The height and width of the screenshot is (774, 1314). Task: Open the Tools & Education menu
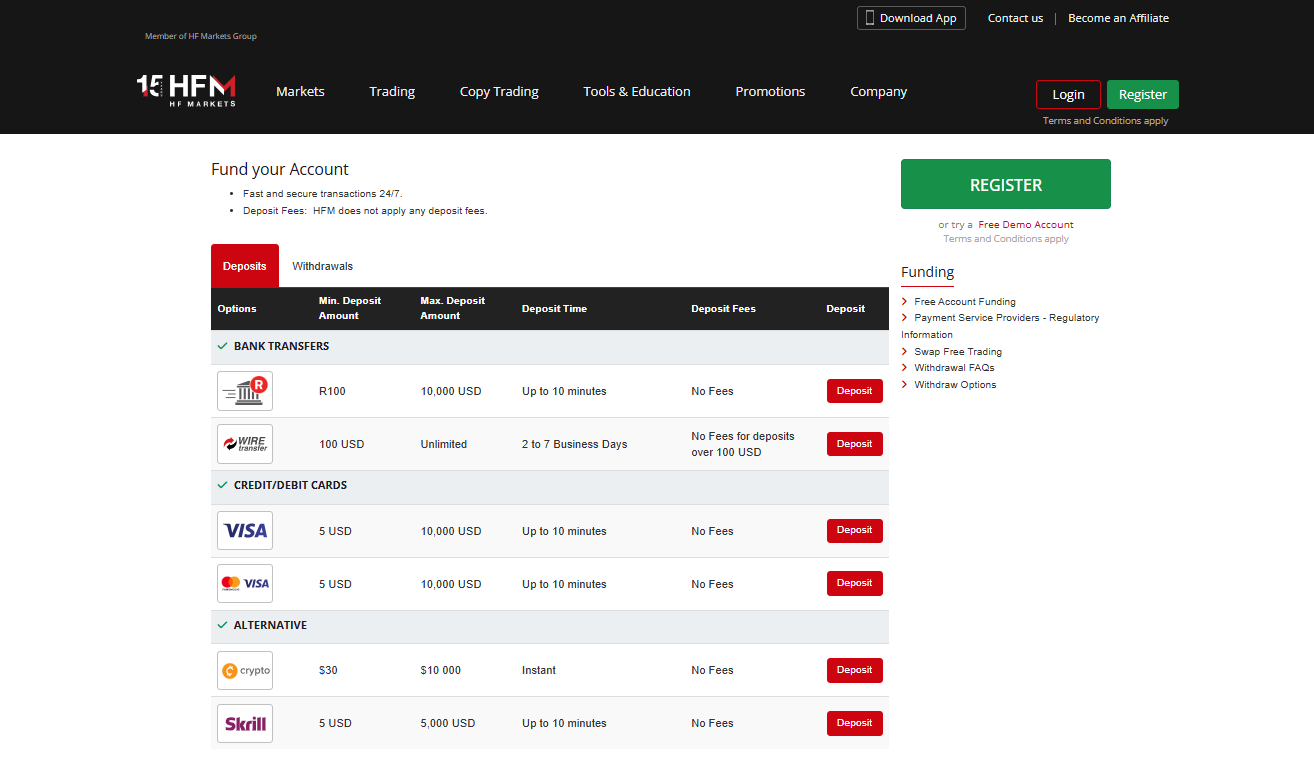coord(637,91)
